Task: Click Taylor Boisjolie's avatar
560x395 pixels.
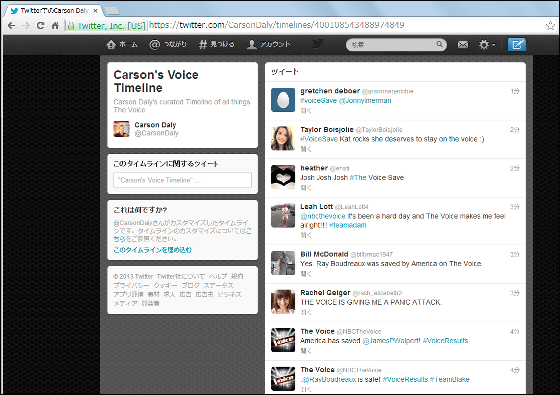Action: coord(283,139)
